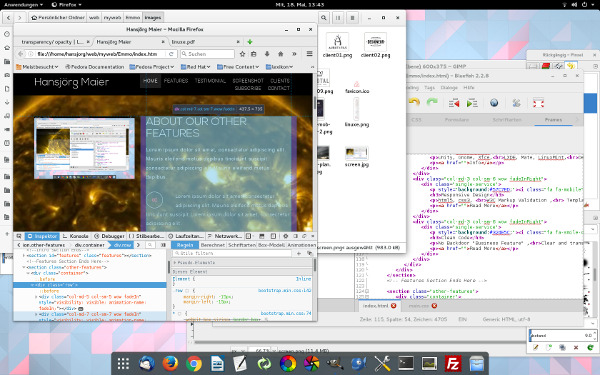
Task: Click the screenshot preview image on the webpage
Action: coord(85,148)
